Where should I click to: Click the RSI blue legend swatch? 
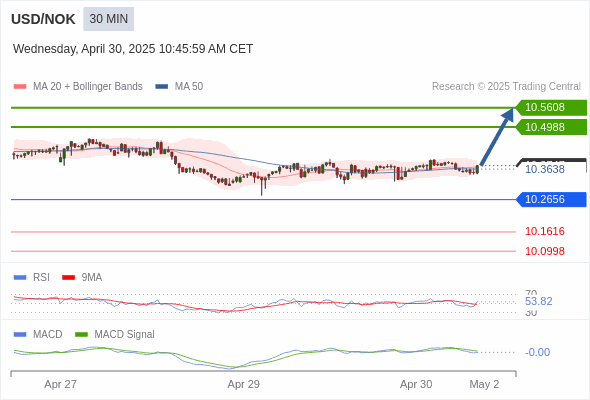tap(20, 278)
